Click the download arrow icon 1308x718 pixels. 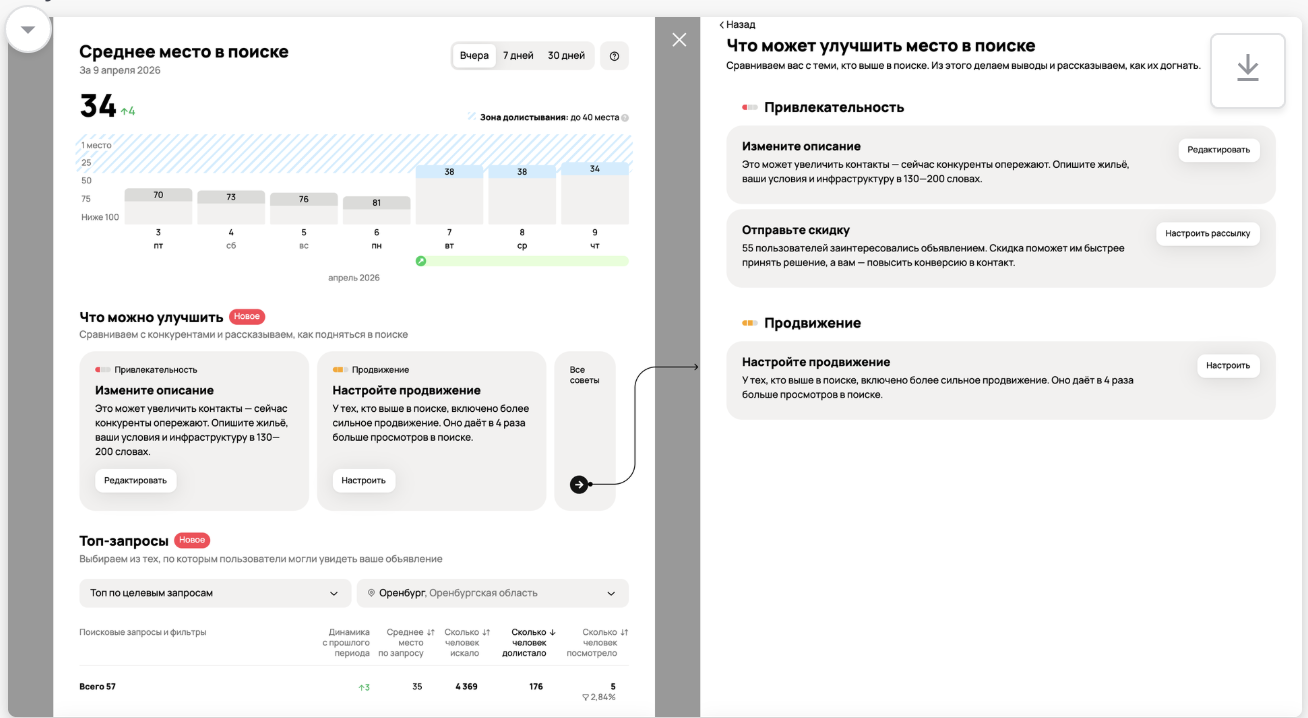1247,69
